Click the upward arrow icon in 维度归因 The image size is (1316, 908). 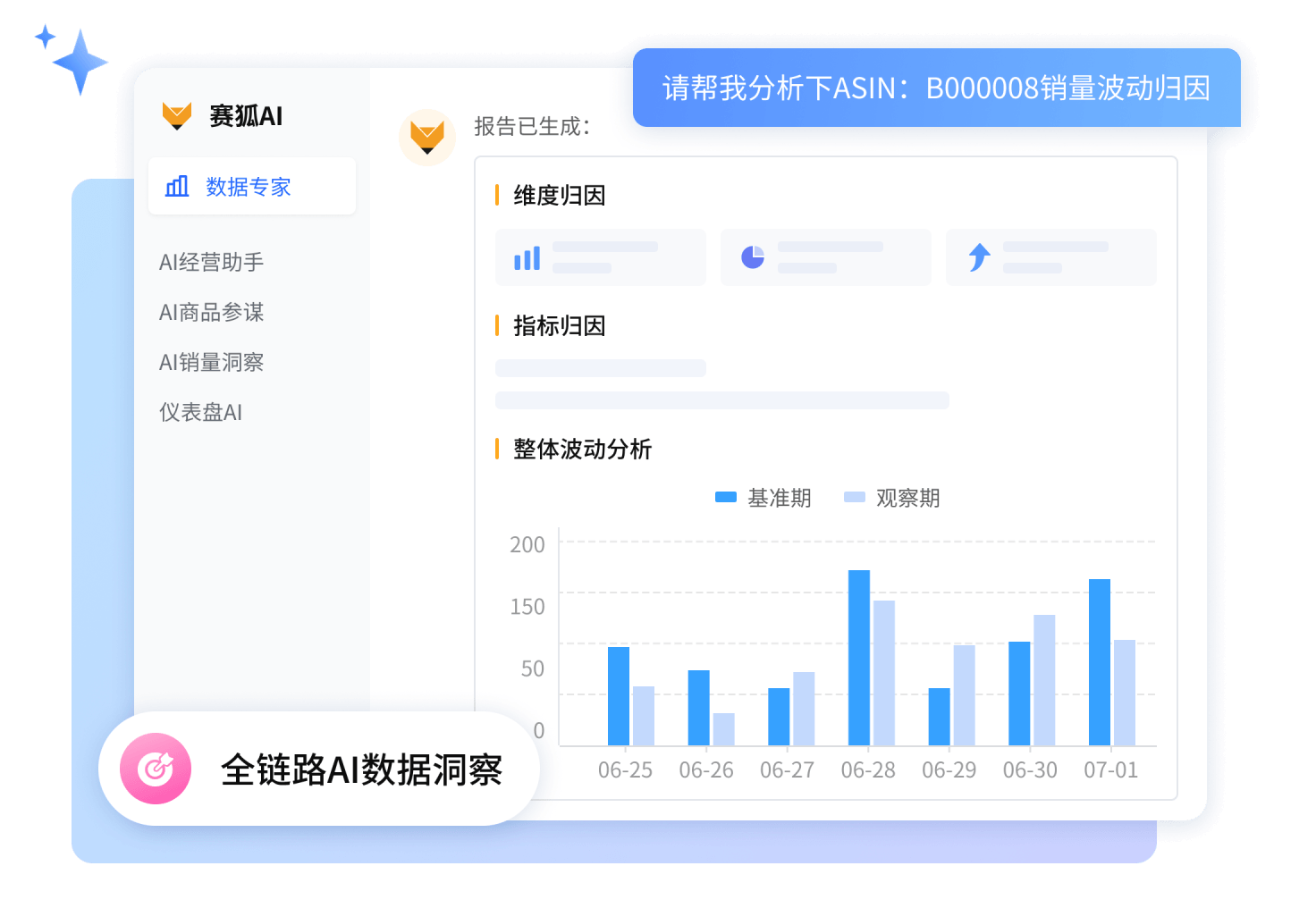click(x=980, y=257)
